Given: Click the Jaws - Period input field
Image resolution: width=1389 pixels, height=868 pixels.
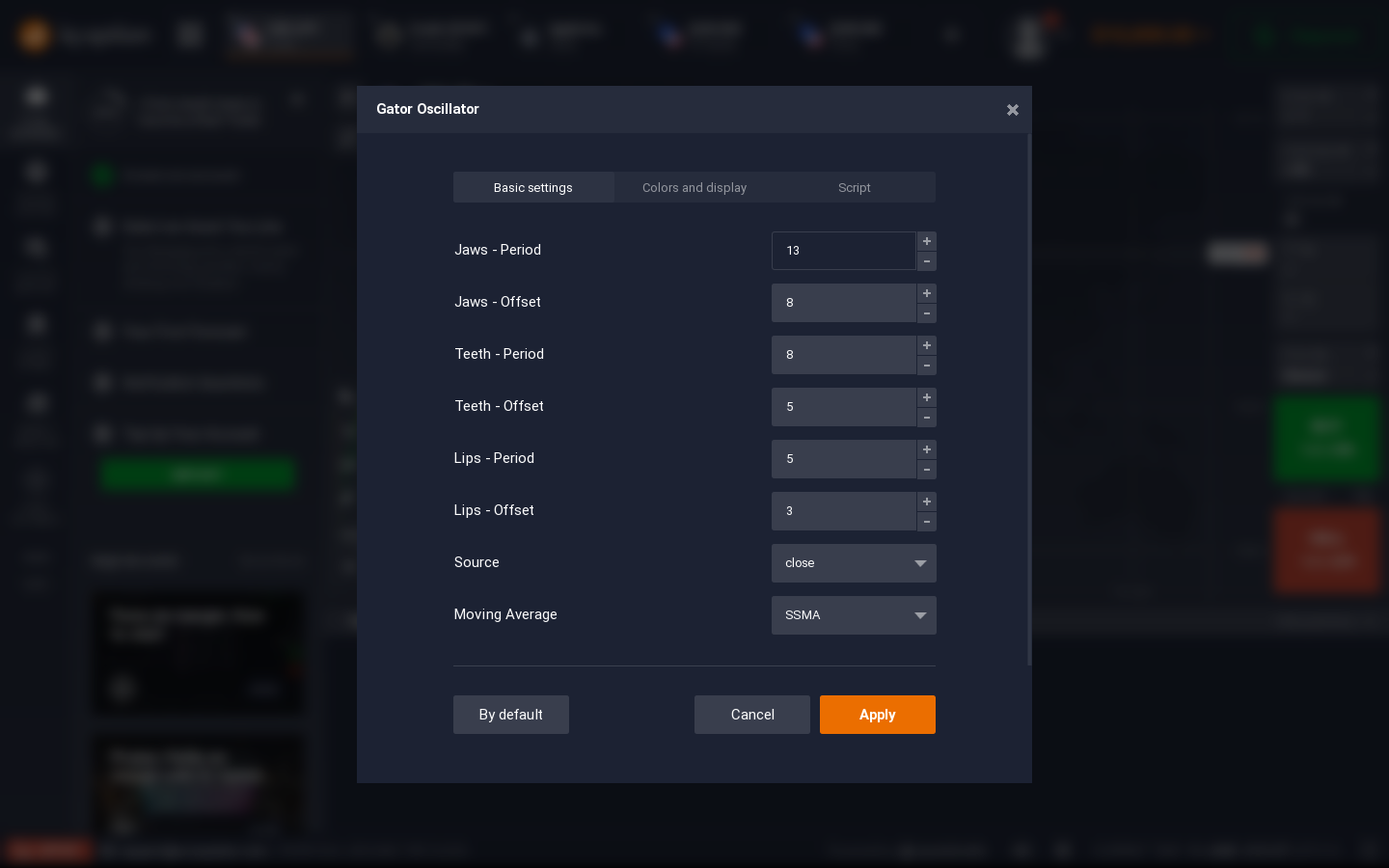Looking at the screenshot, I should pos(843,251).
